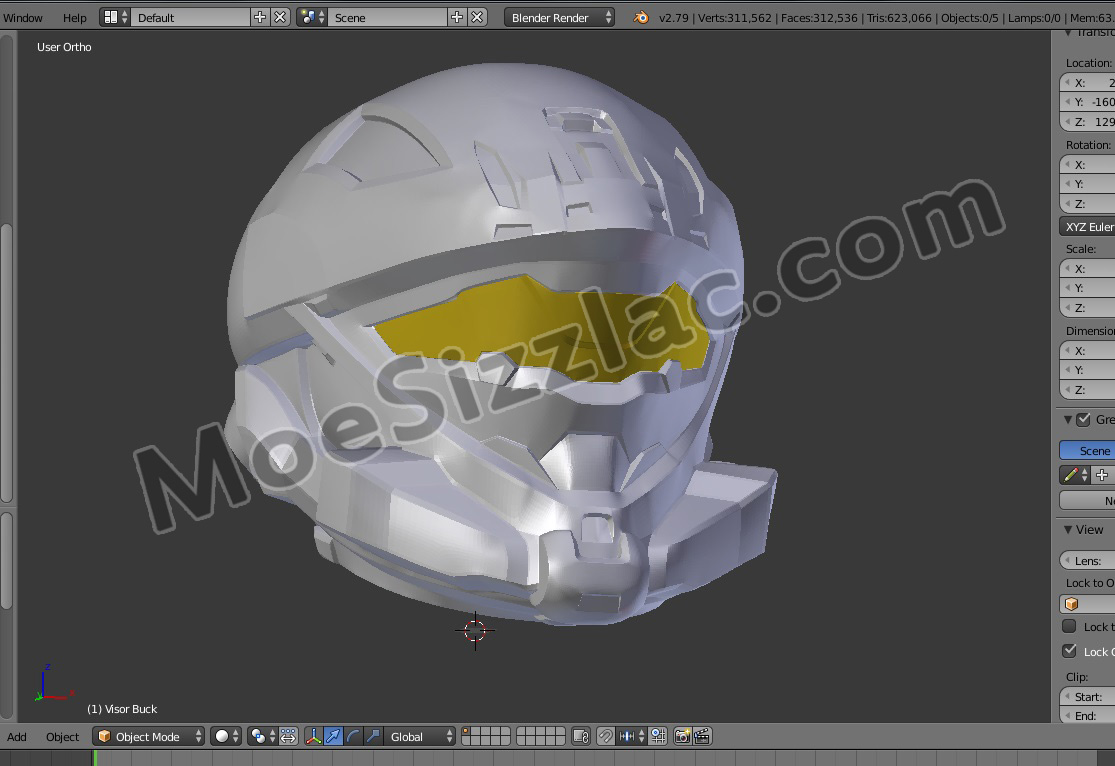Click the Dimensions X field
This screenshot has height=766, width=1115.
(1087, 351)
